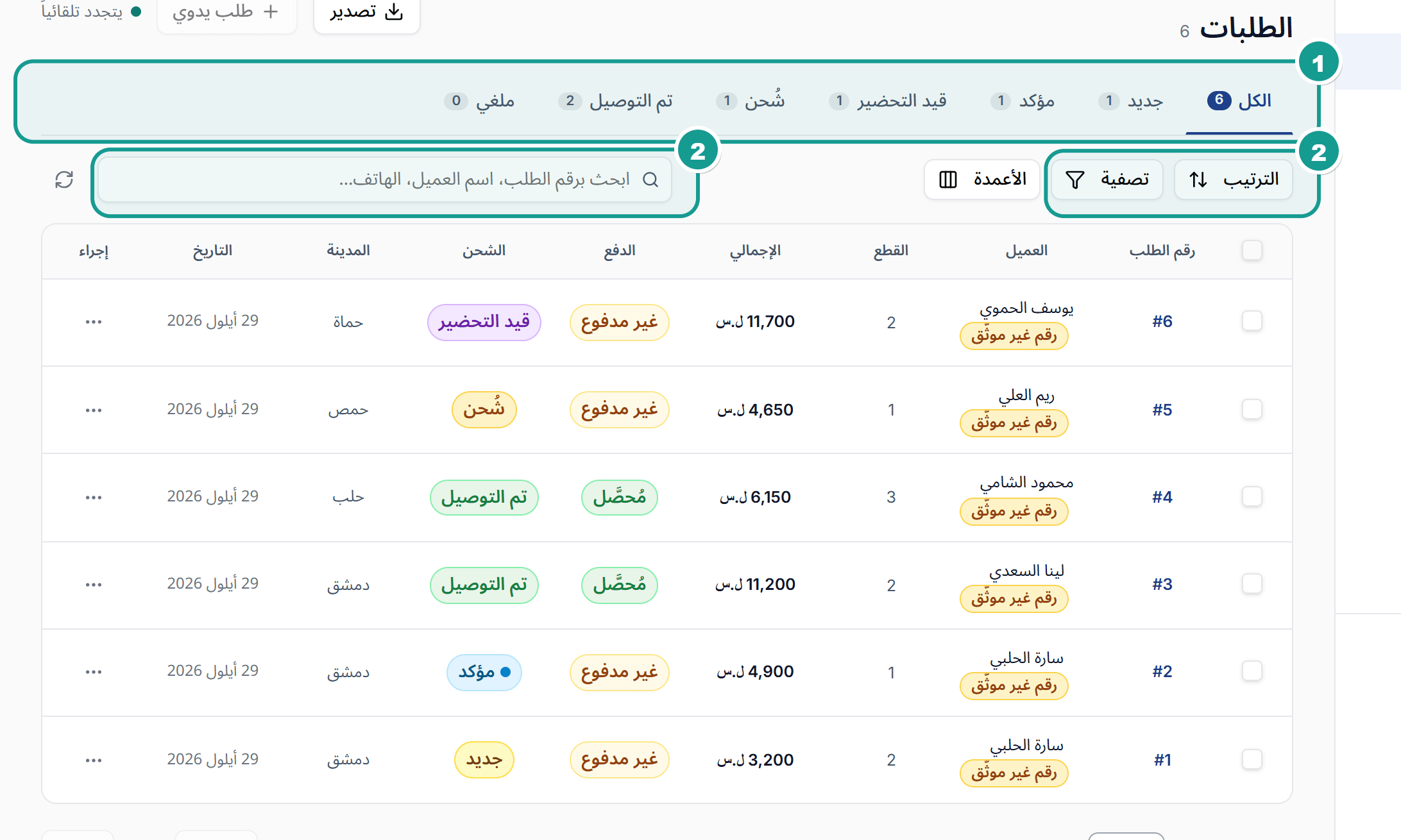
Task: Focus the order search input field
Action: [385, 180]
